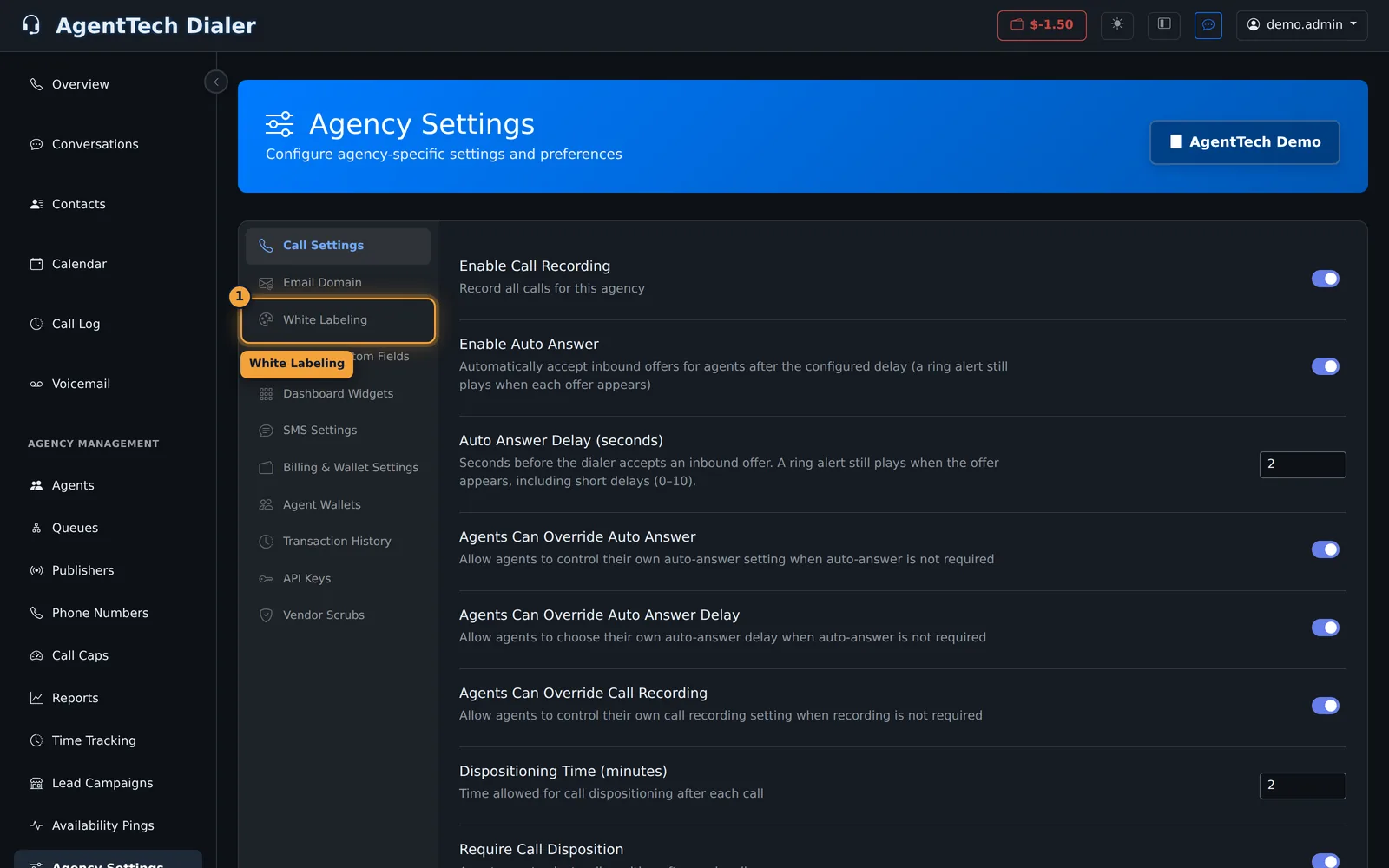Toggle Enable Auto Answer switch
Image resolution: width=1389 pixels, height=868 pixels.
coord(1325,366)
